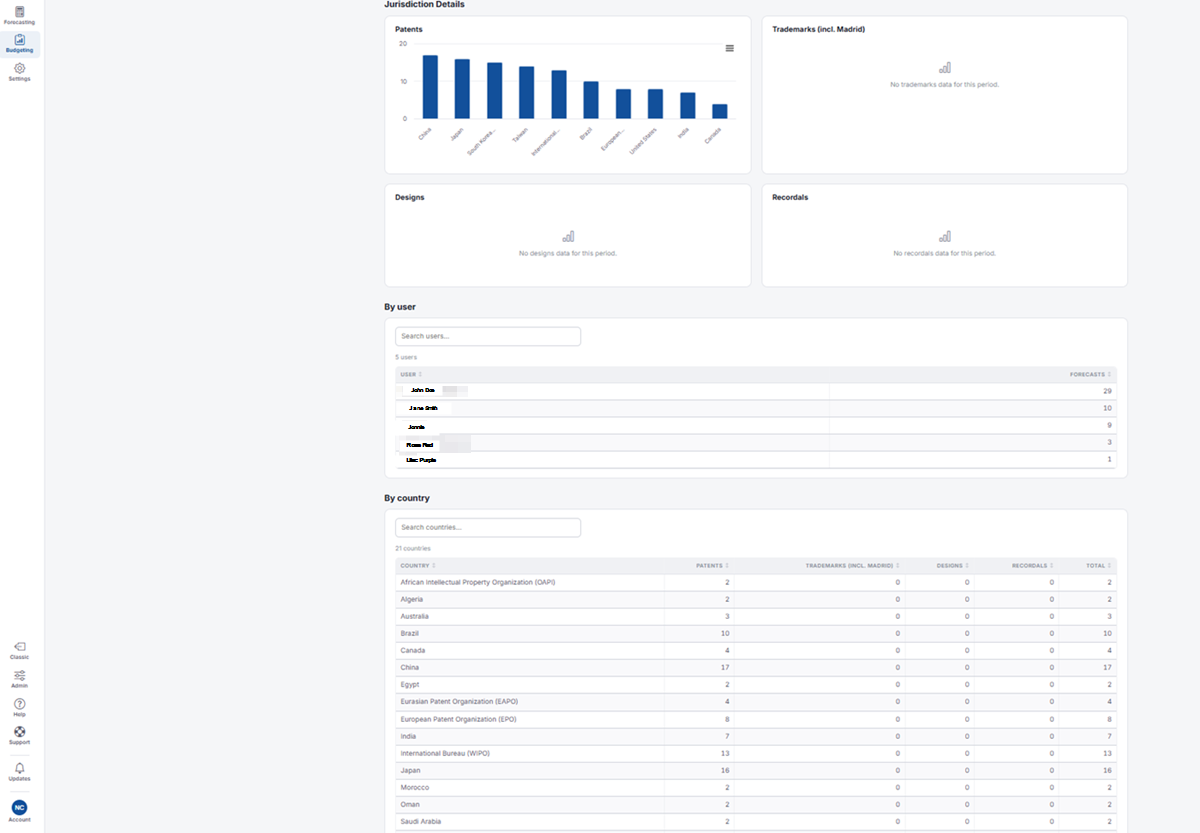
Task: Select African Intellectual Property Organization (OAPI) row
Action: click(x=755, y=582)
